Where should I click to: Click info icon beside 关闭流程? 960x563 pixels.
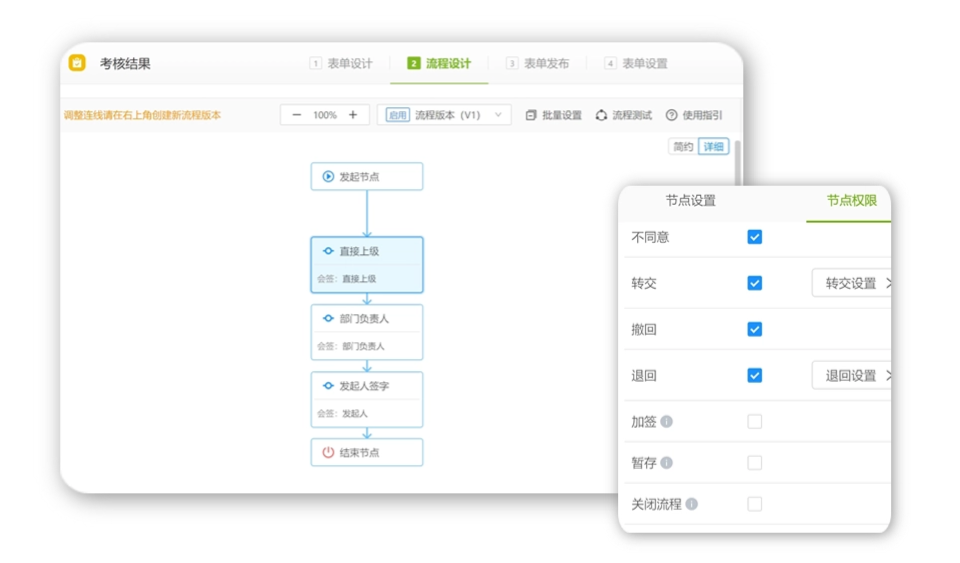[692, 504]
